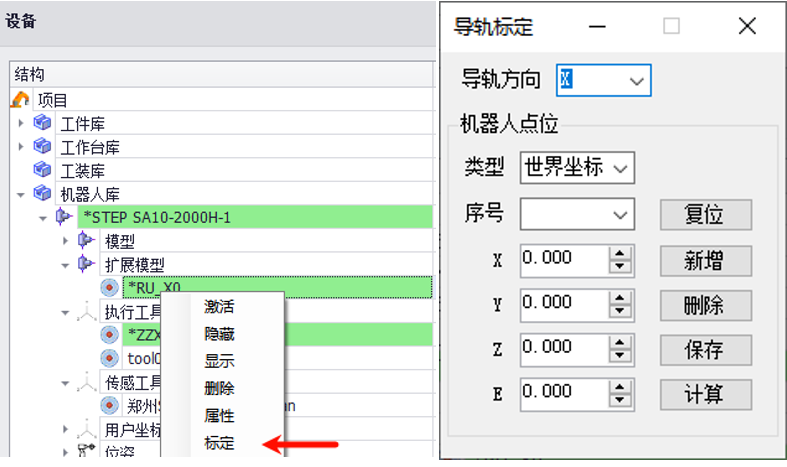Click the 模型 node icon
The height and width of the screenshot is (467, 787).
[x=87, y=241]
